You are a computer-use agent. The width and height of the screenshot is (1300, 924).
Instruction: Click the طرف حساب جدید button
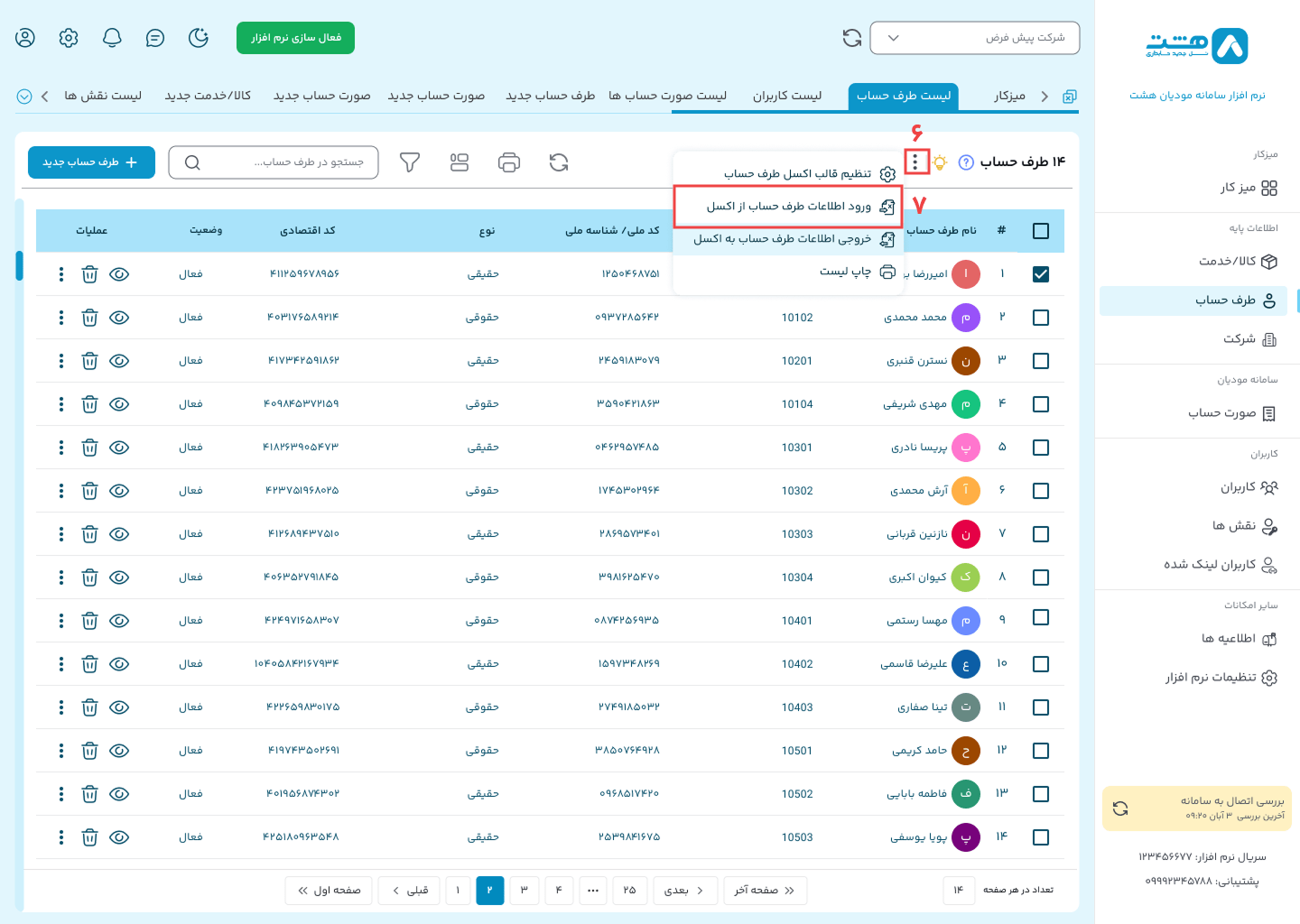pos(91,162)
